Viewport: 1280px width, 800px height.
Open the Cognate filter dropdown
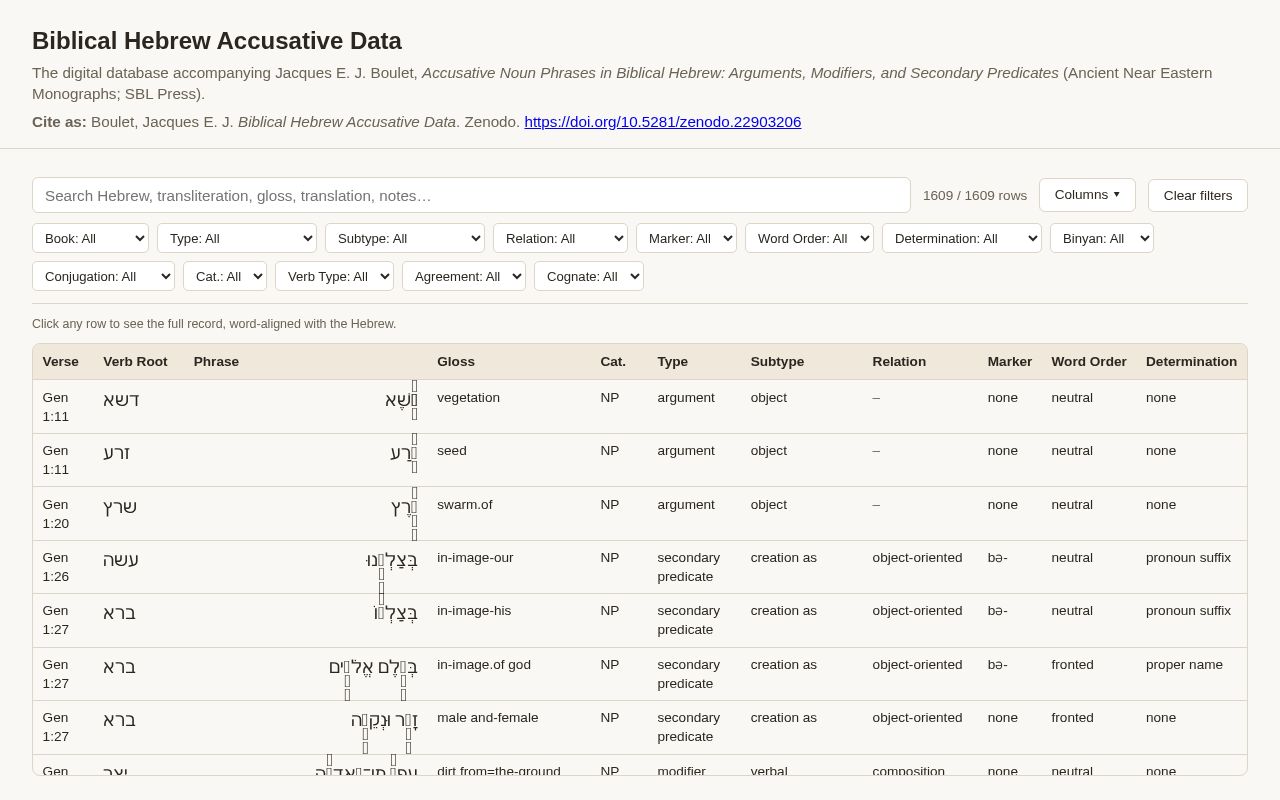[x=589, y=276]
